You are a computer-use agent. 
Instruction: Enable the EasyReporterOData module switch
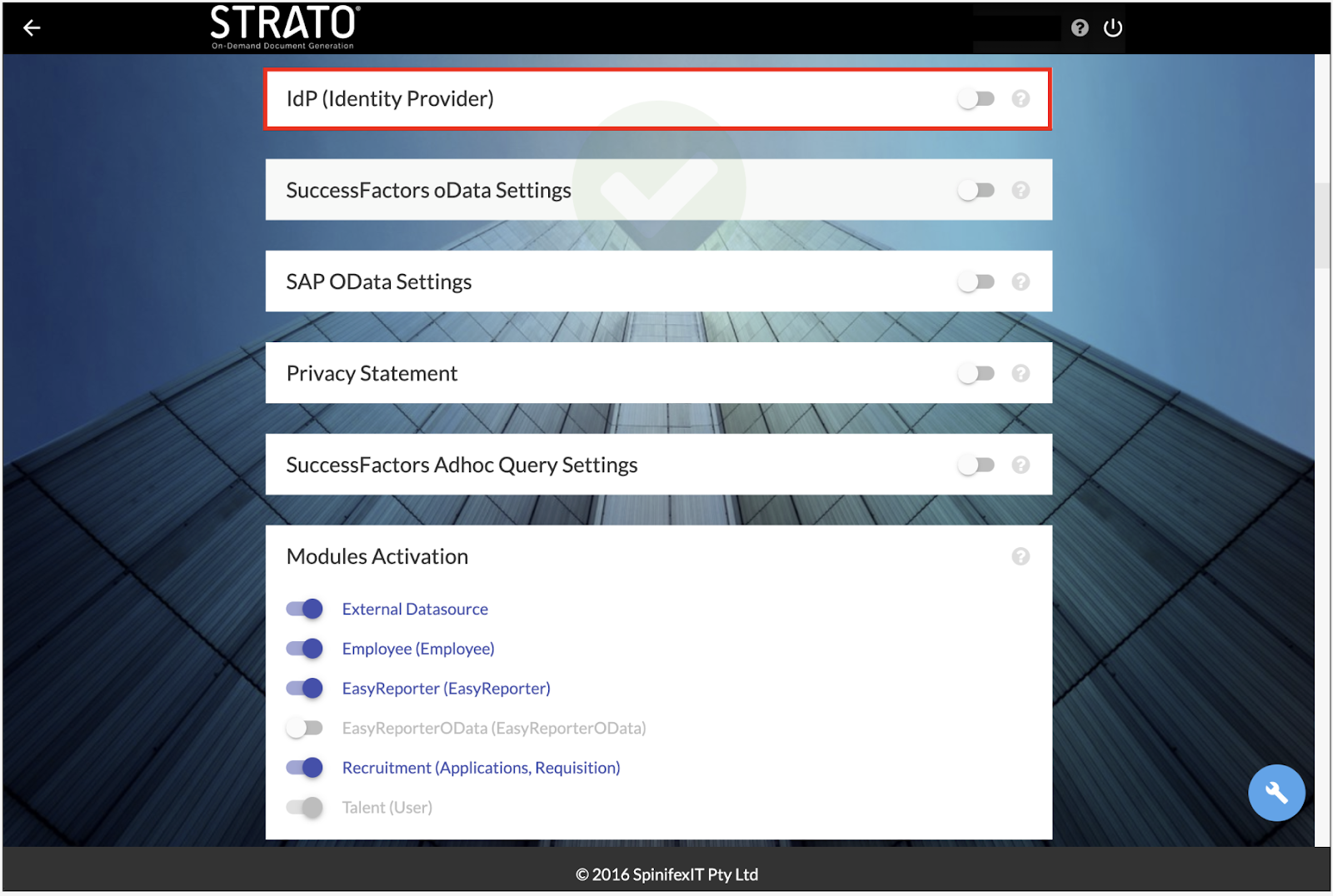pos(305,729)
